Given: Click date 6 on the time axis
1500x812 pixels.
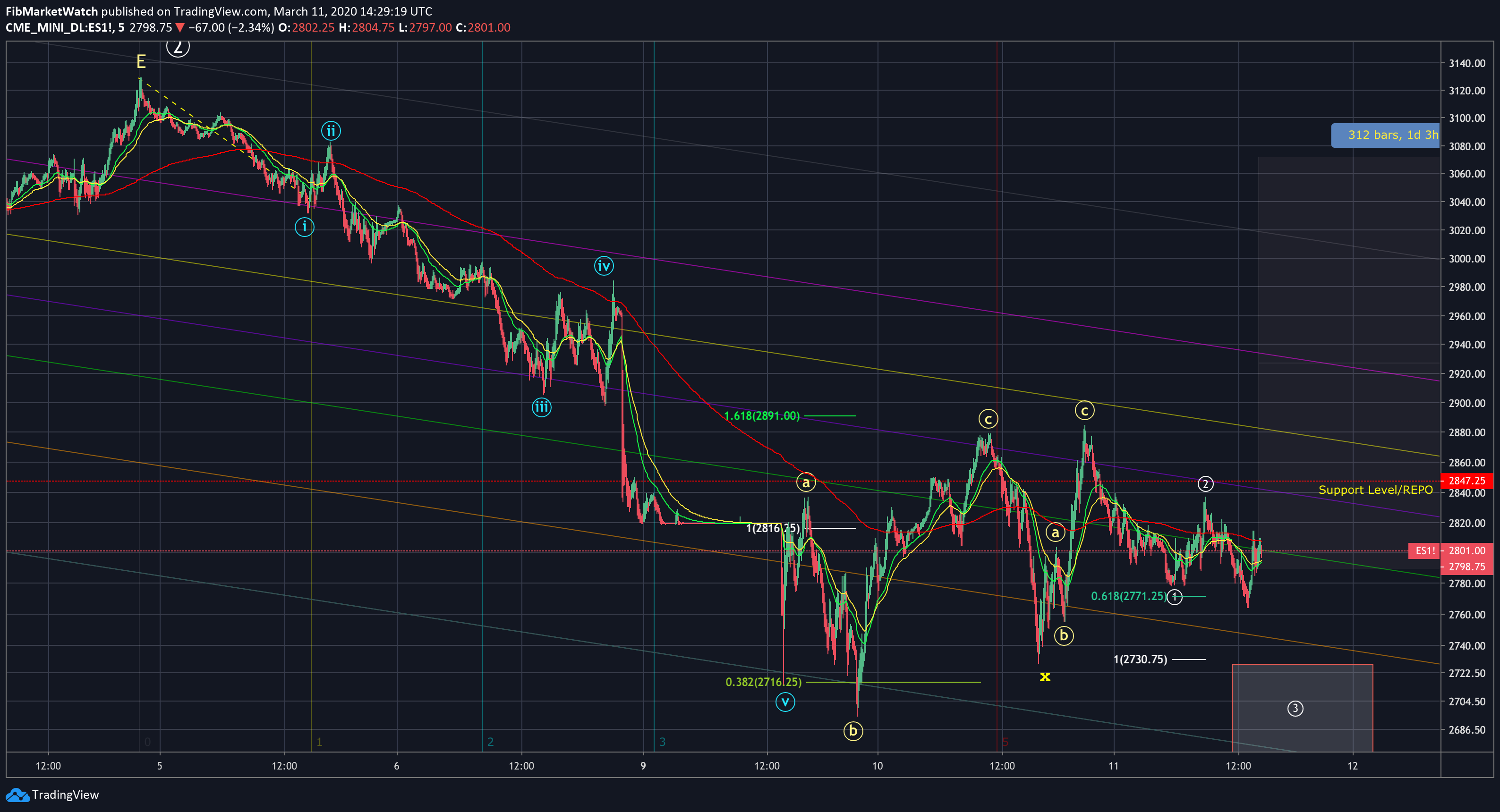Looking at the screenshot, I should (x=397, y=765).
